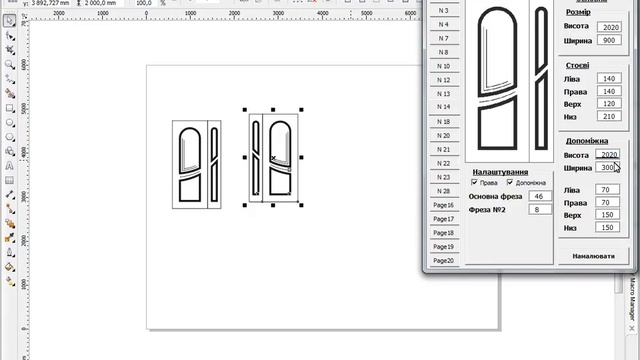Screen dimensions: 640x360
Task: Click the Допоміжна Верх field with 150
Action: (x=608, y=215)
